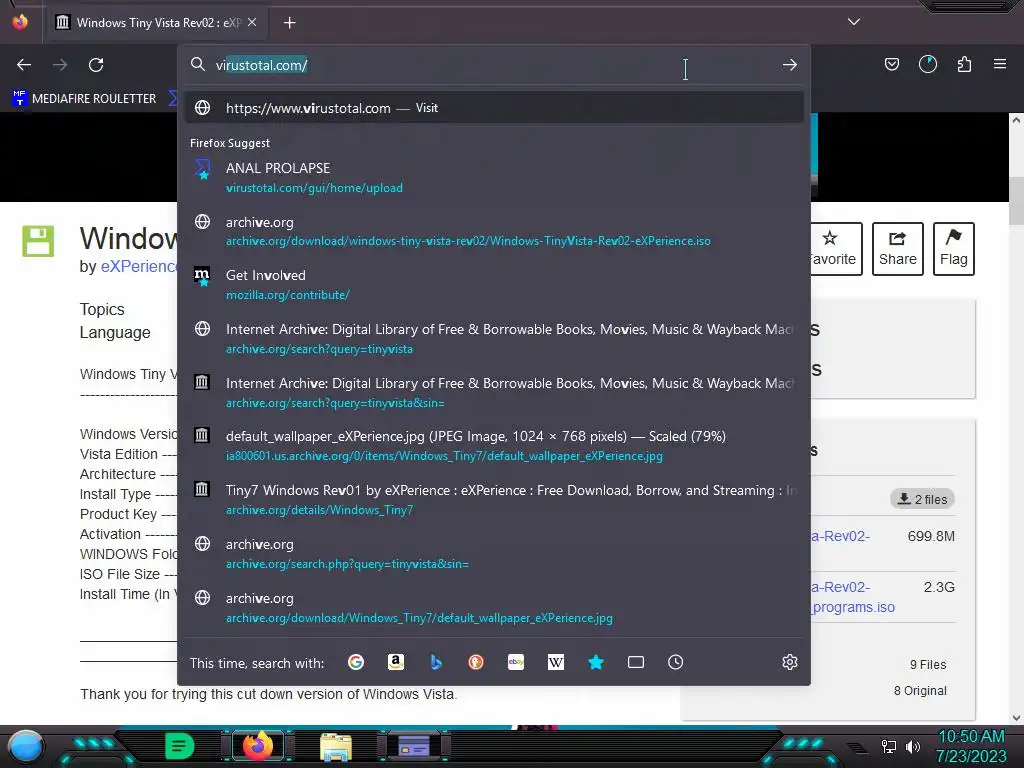This screenshot has height=768, width=1024.
Task: Click the address bar text field
Action: click(494, 65)
